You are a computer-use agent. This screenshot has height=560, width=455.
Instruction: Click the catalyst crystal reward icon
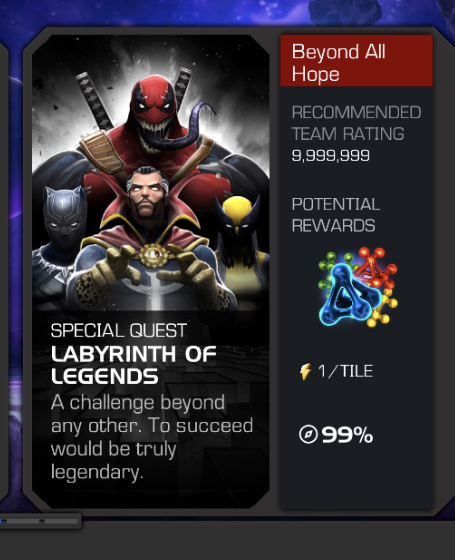point(358,286)
